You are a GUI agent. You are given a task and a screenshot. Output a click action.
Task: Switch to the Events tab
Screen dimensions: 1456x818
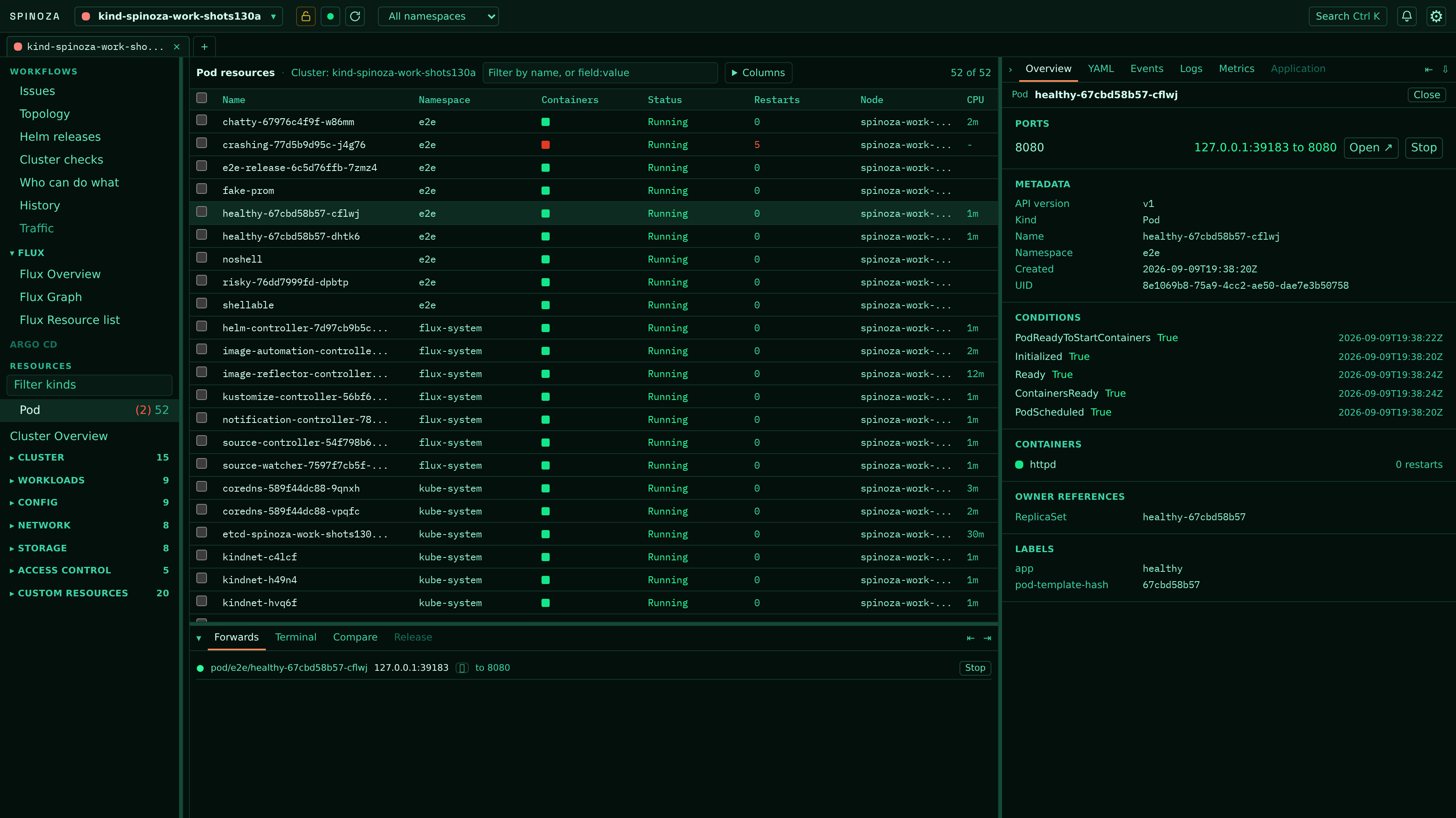click(x=1146, y=69)
